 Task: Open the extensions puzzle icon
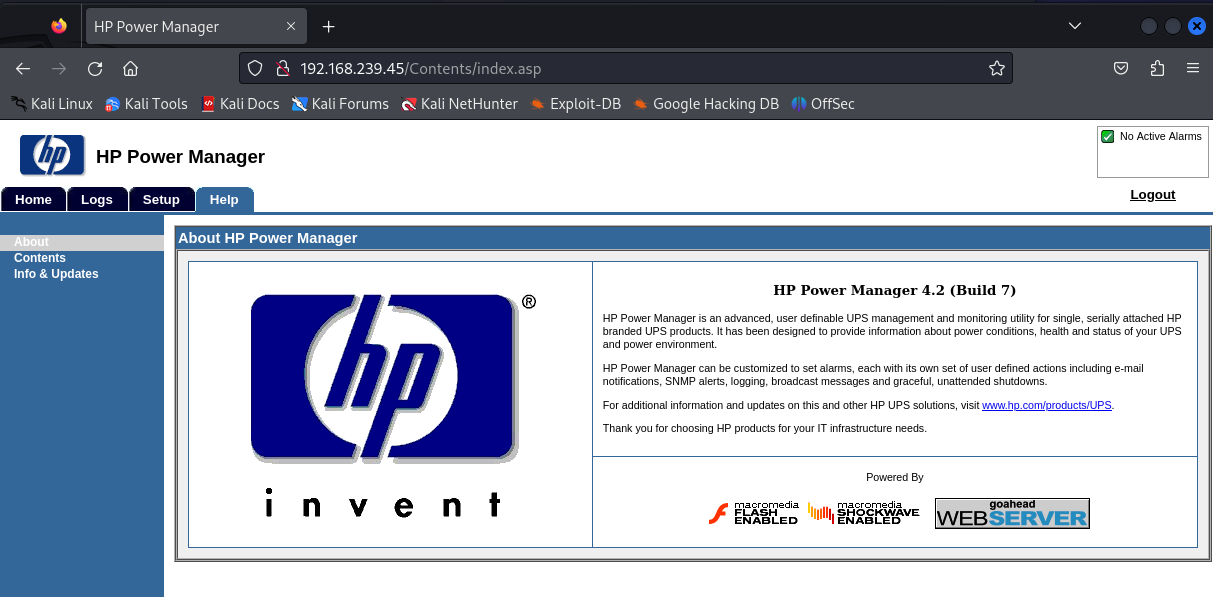coord(1157,69)
